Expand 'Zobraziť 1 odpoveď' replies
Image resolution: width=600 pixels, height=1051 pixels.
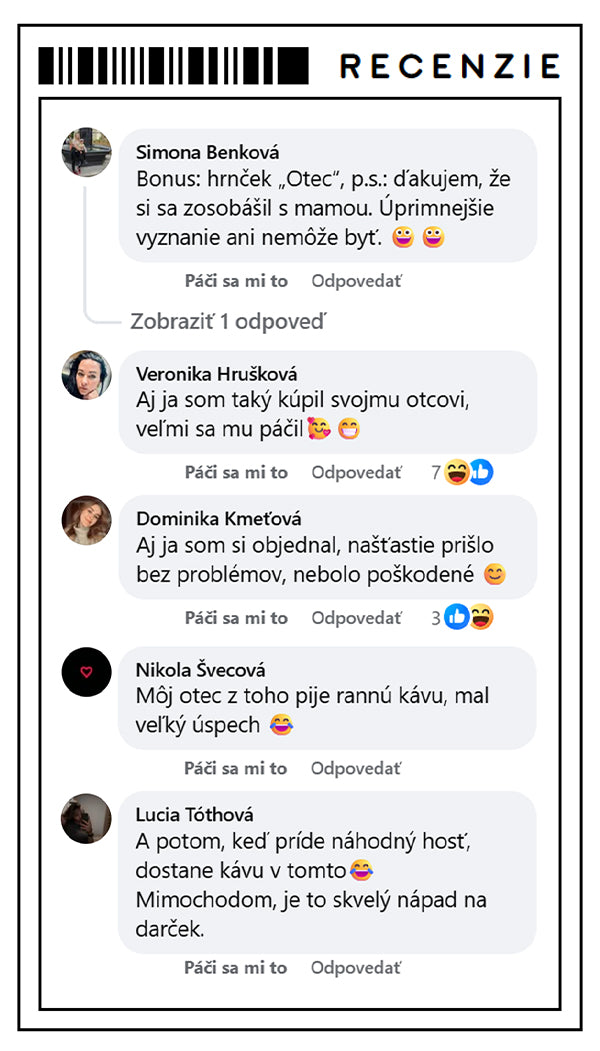click(227, 322)
